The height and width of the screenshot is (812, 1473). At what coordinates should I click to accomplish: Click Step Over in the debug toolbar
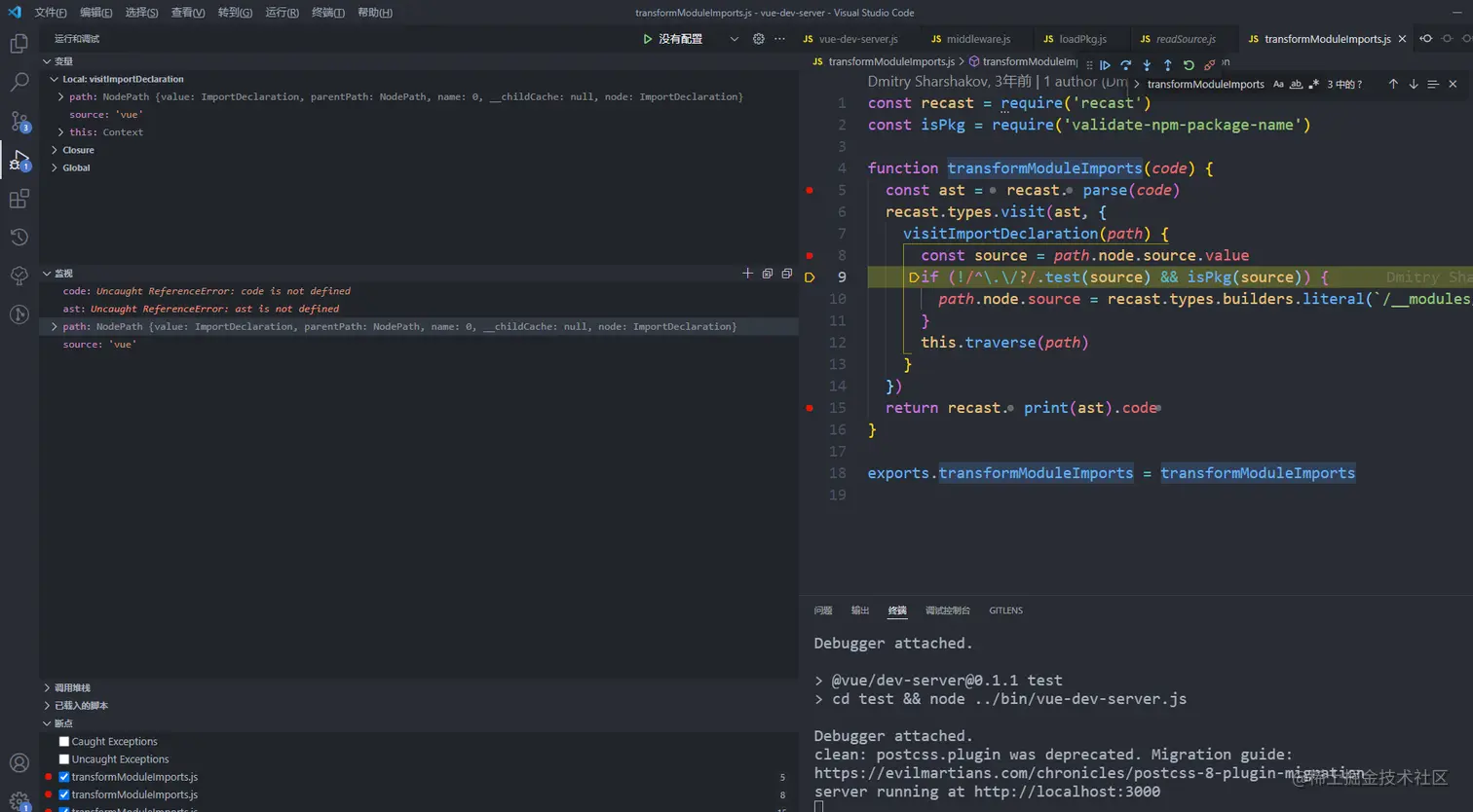click(x=1125, y=65)
